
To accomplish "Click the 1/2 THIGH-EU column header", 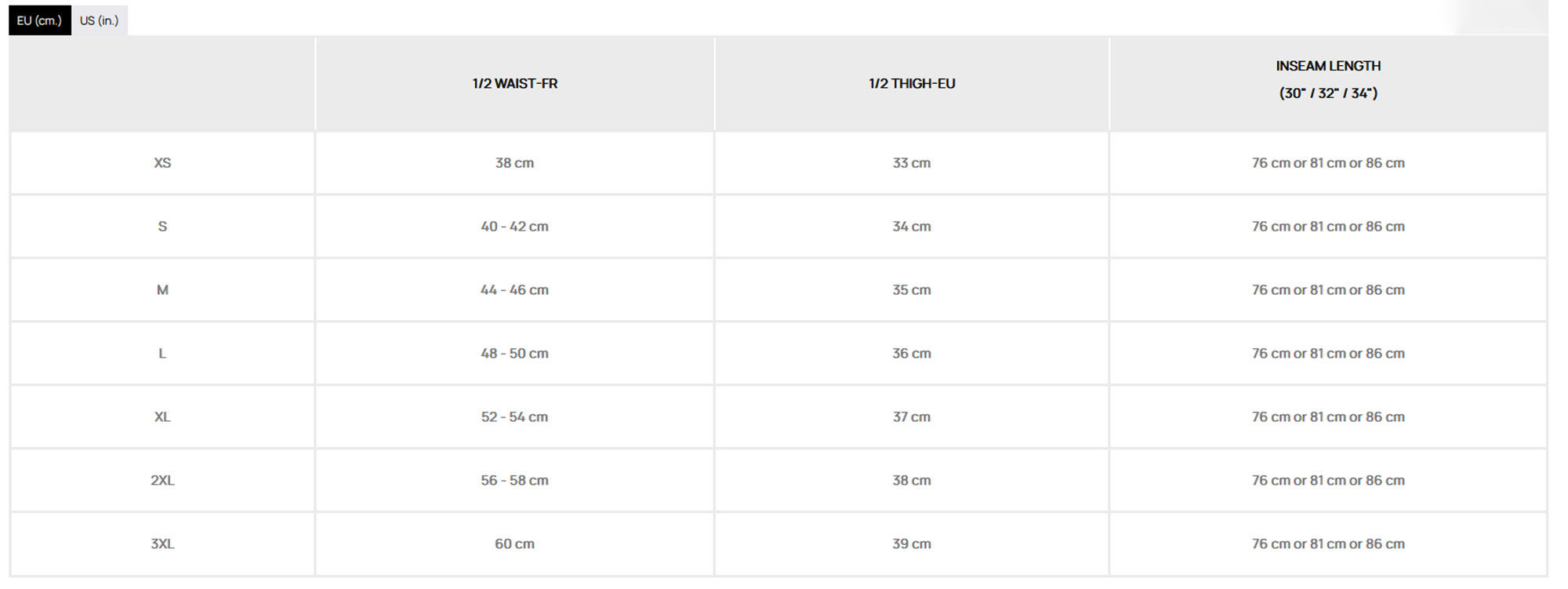I will (912, 84).
